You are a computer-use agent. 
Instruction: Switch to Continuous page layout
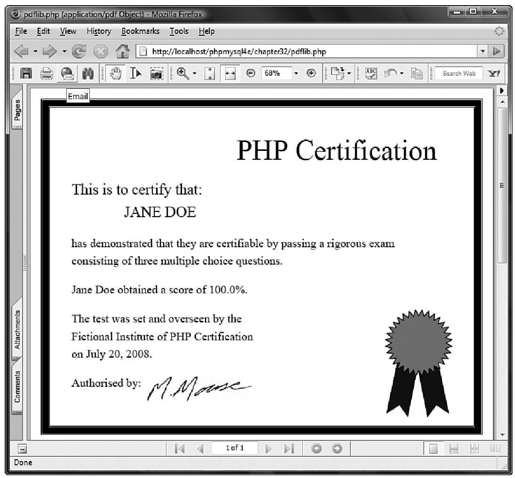point(454,449)
